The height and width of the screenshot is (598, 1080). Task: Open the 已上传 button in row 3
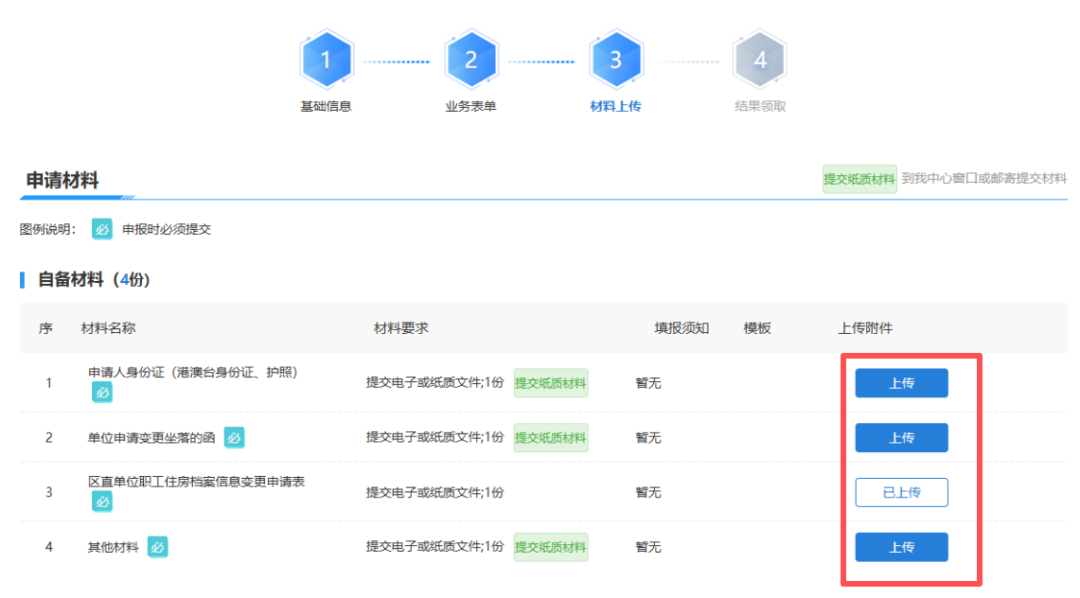(x=901, y=493)
